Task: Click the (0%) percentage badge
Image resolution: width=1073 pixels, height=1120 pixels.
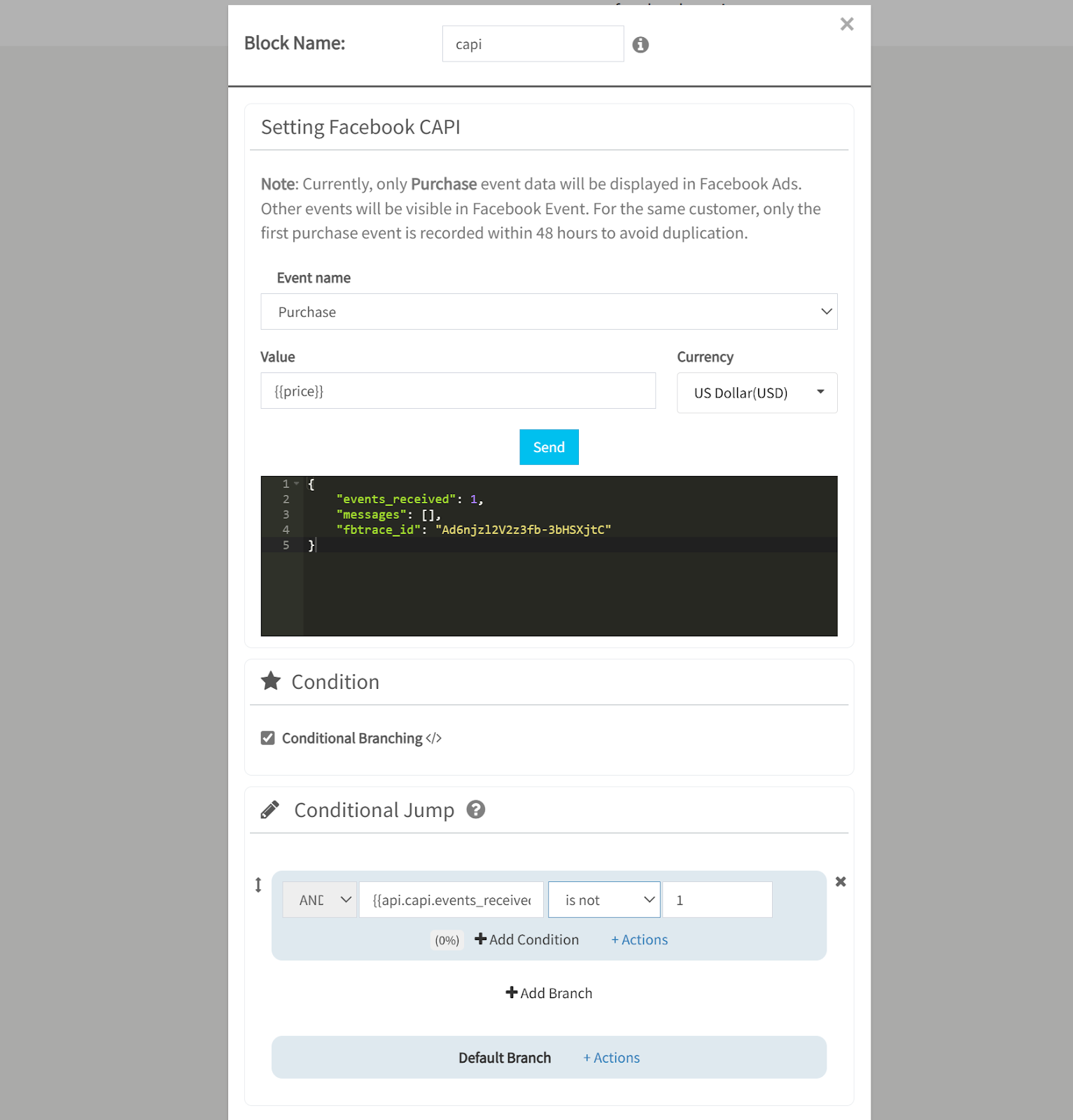Action: click(447, 940)
